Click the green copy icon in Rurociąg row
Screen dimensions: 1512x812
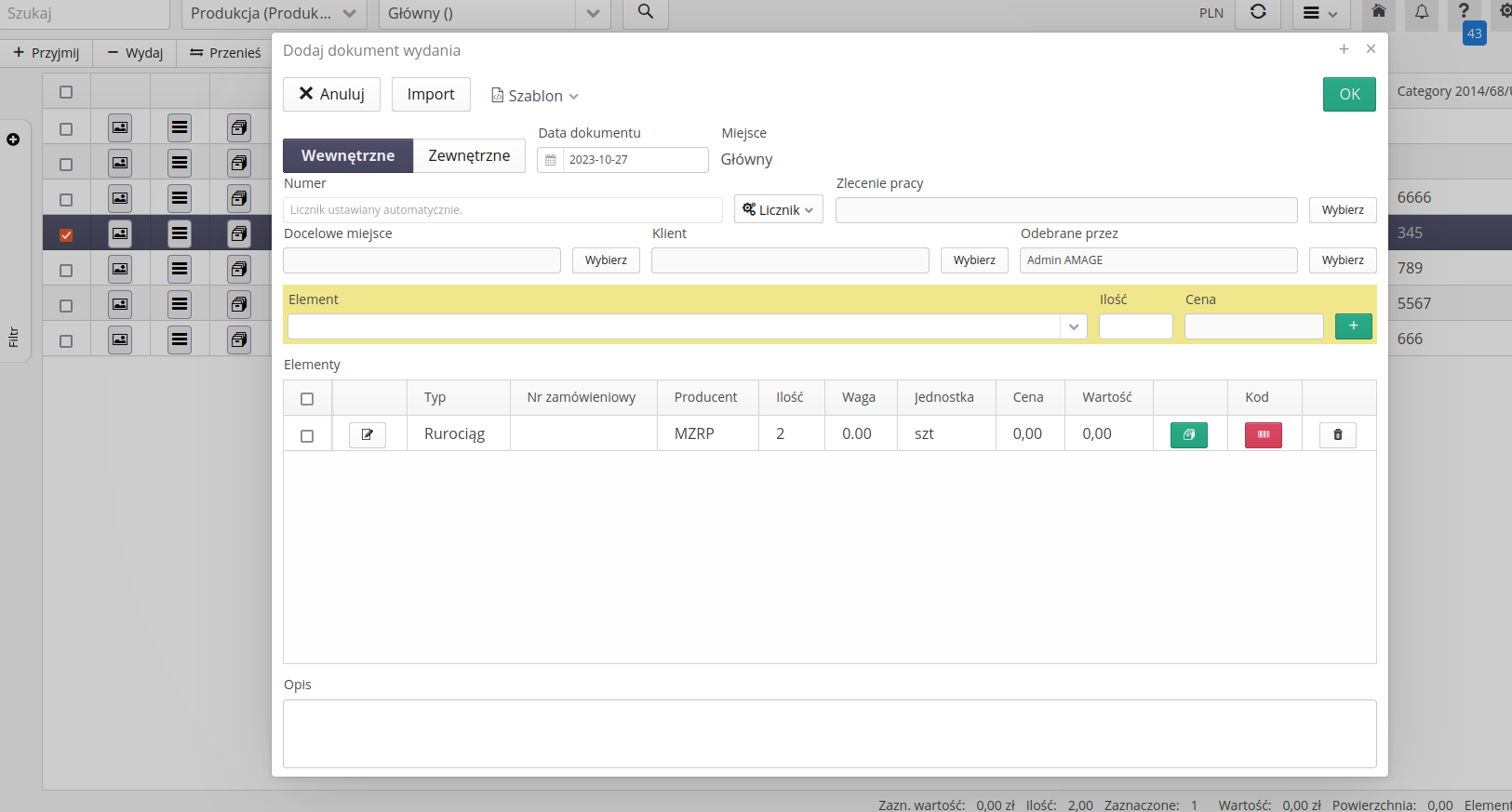1188,434
